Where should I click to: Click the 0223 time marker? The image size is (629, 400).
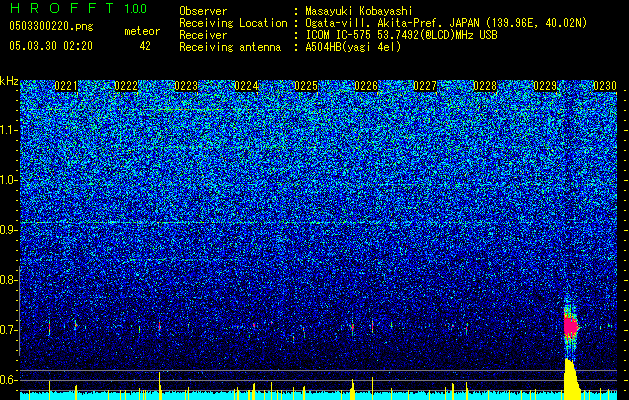pyautogui.click(x=186, y=86)
